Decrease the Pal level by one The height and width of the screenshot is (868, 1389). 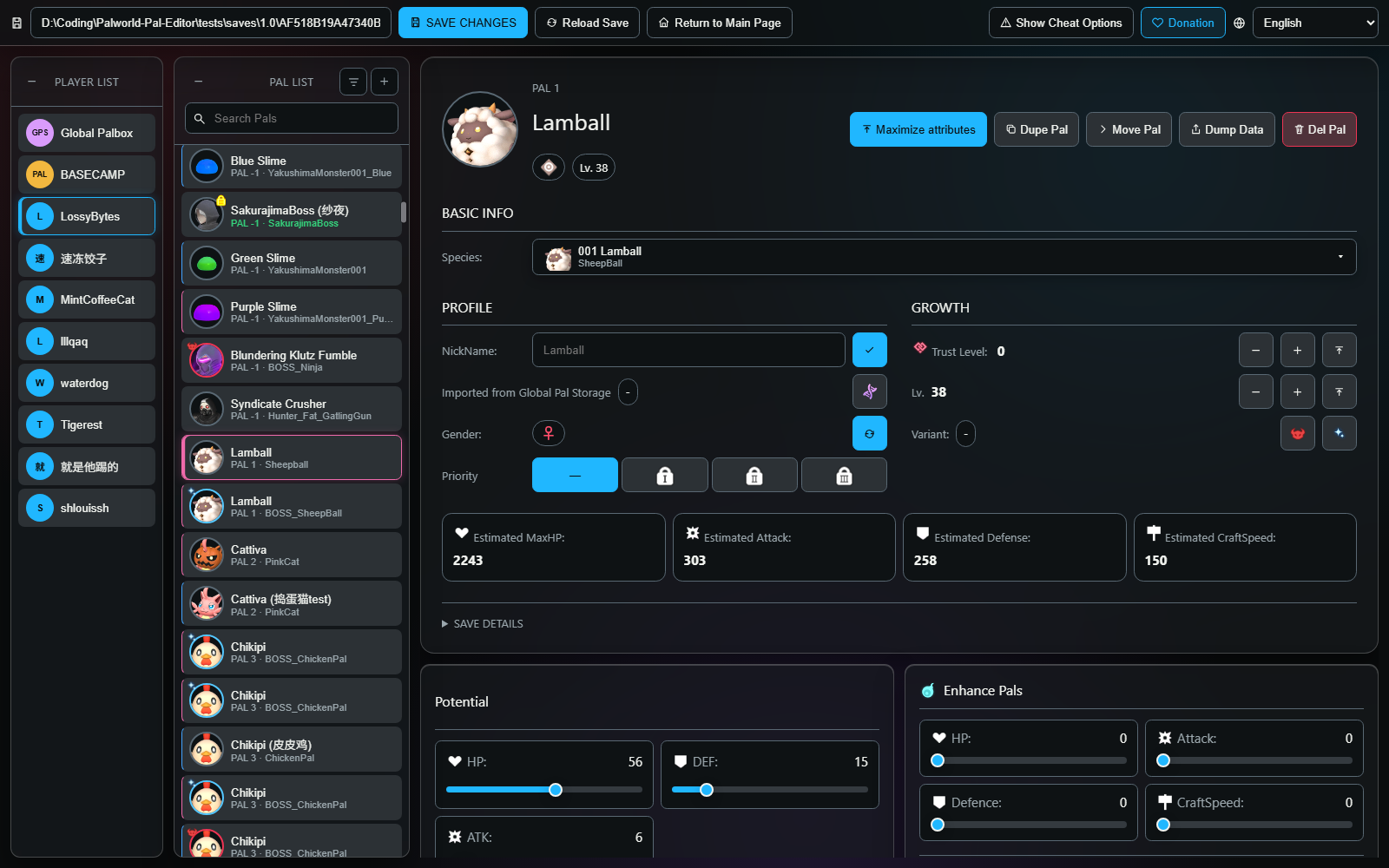1256,391
